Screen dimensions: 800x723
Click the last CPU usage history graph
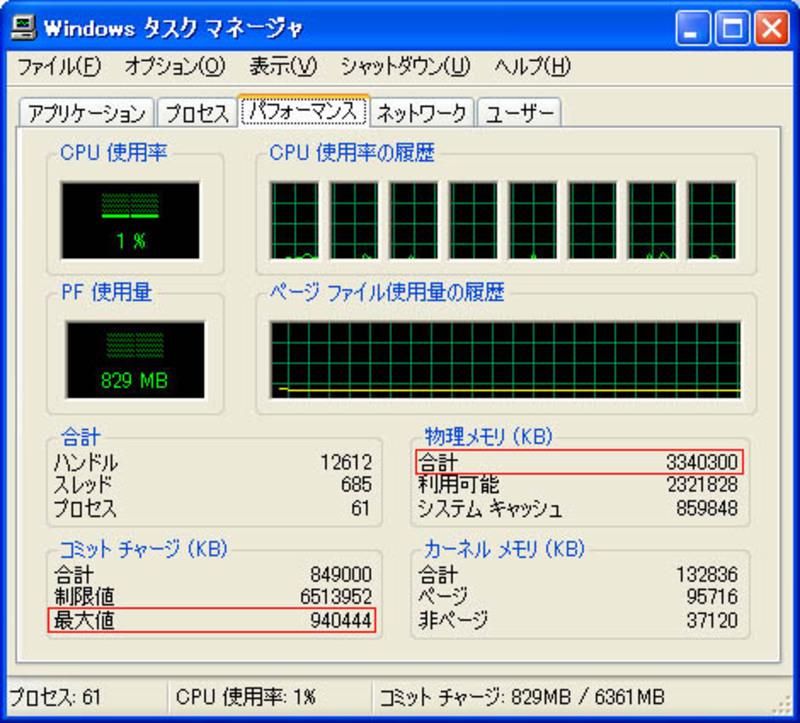point(712,220)
